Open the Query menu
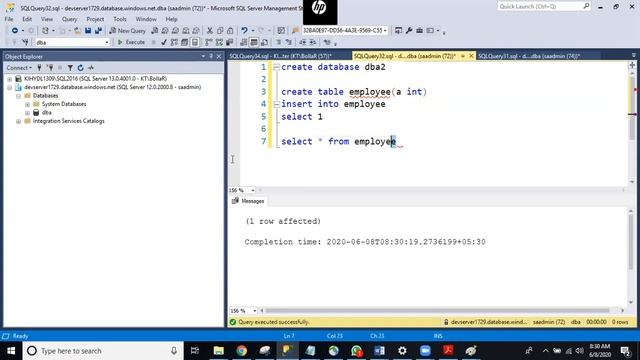This screenshot has width=640, height=360. [x=69, y=19]
